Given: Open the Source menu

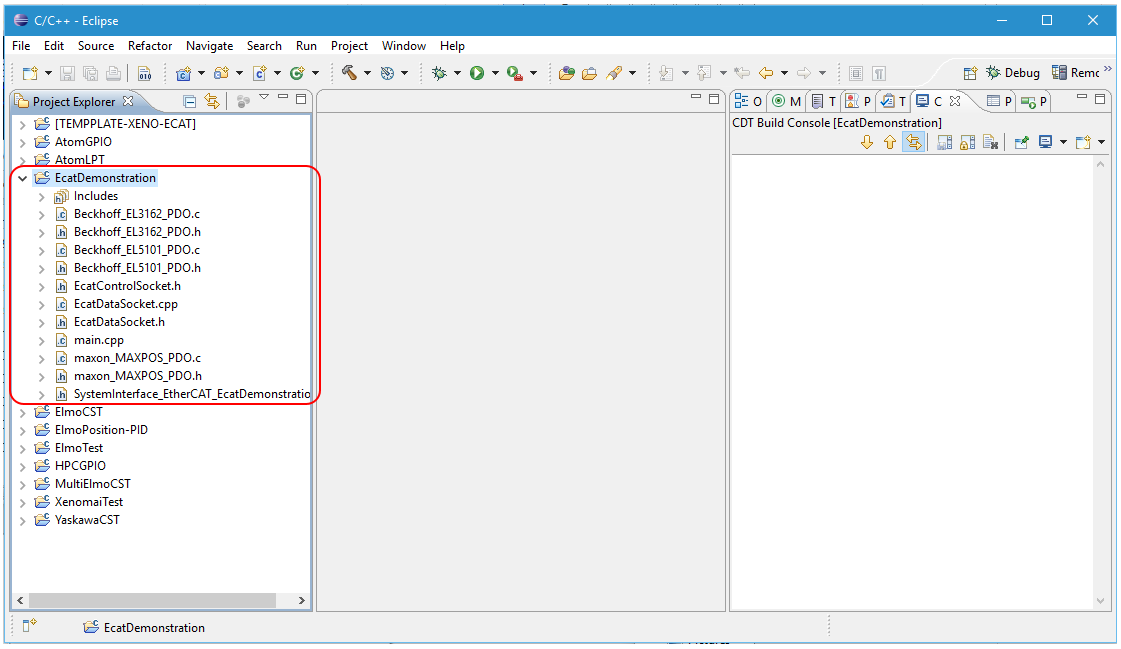Looking at the screenshot, I should (x=96, y=46).
